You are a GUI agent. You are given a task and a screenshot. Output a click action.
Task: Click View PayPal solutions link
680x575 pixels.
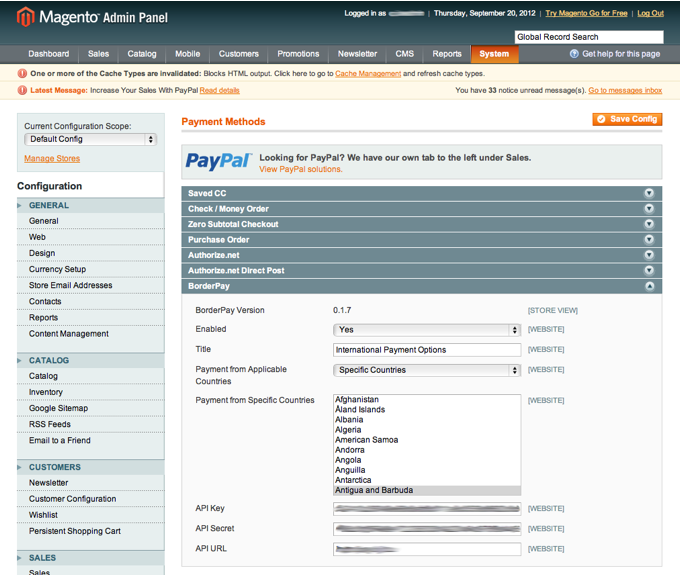(x=301, y=169)
